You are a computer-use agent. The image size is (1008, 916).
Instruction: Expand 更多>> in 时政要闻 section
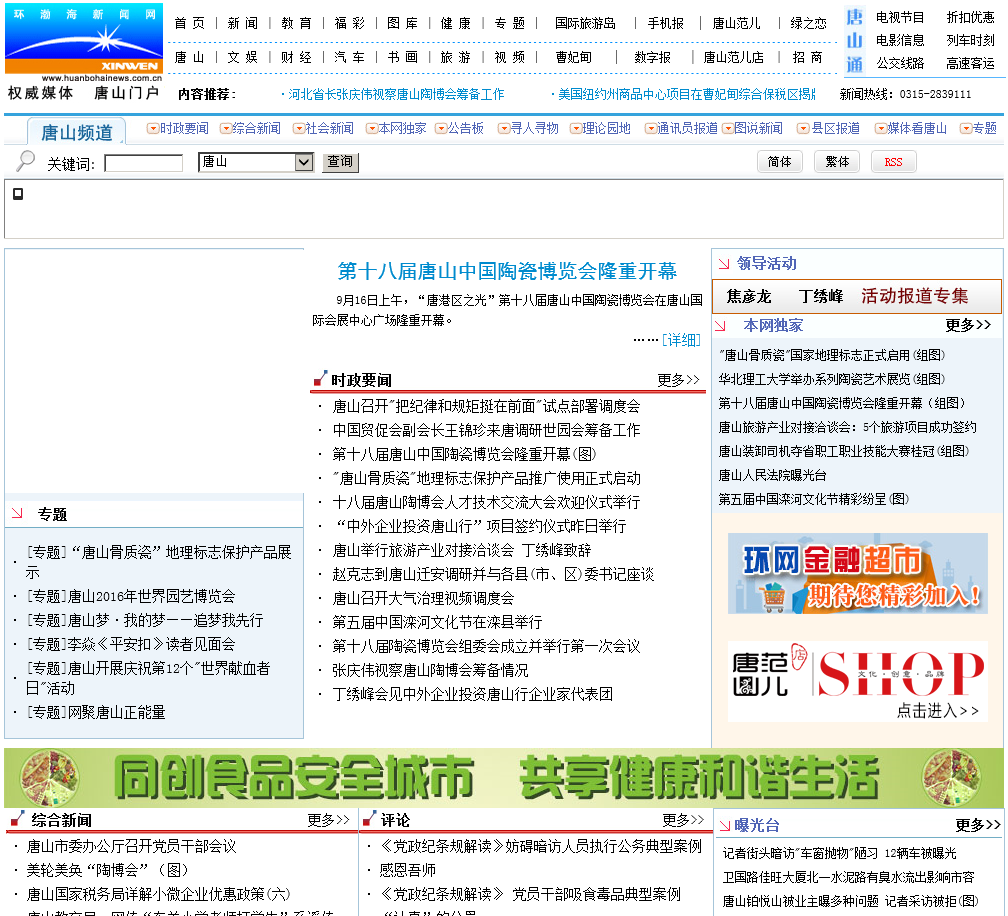(x=678, y=380)
